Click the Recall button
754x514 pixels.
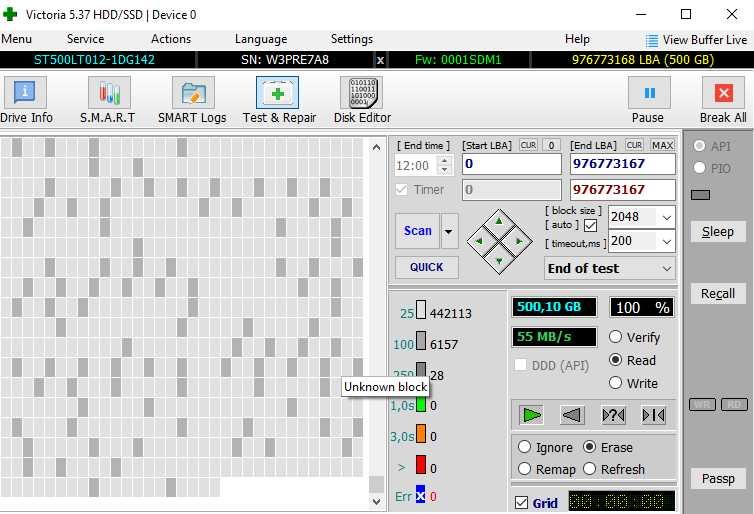coord(718,293)
